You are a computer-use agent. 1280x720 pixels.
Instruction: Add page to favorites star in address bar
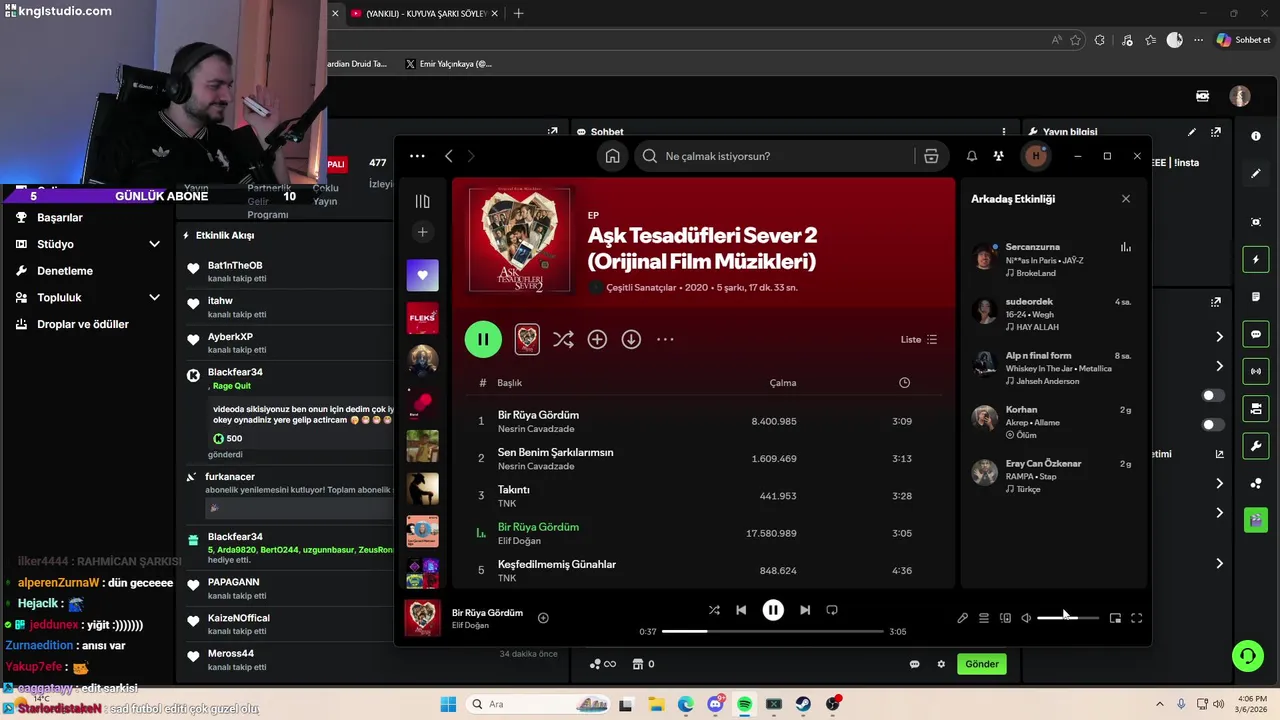[x=1076, y=40]
